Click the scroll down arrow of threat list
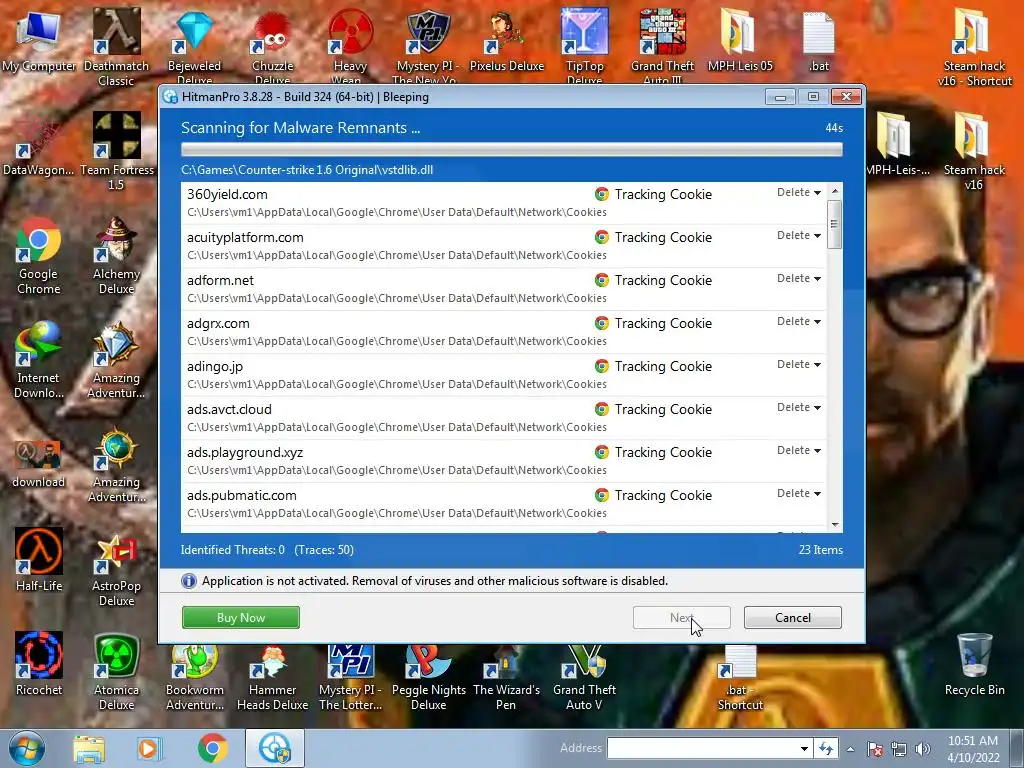This screenshot has height=768, width=1024. [834, 525]
